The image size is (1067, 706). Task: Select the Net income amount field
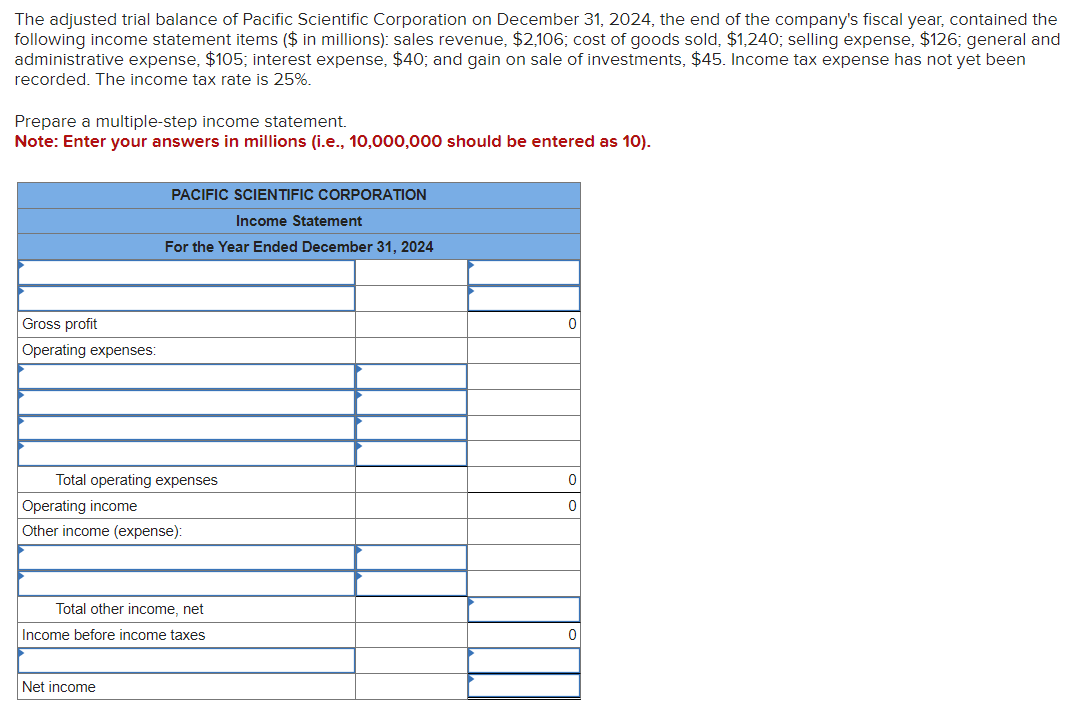point(523,686)
